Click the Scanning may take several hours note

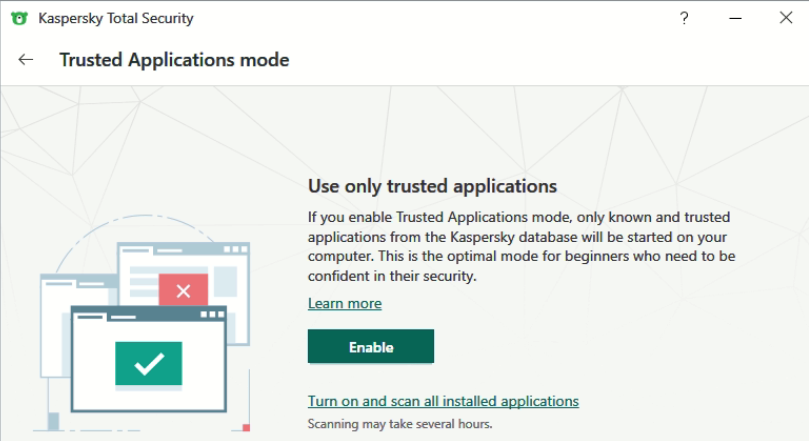click(x=400, y=423)
